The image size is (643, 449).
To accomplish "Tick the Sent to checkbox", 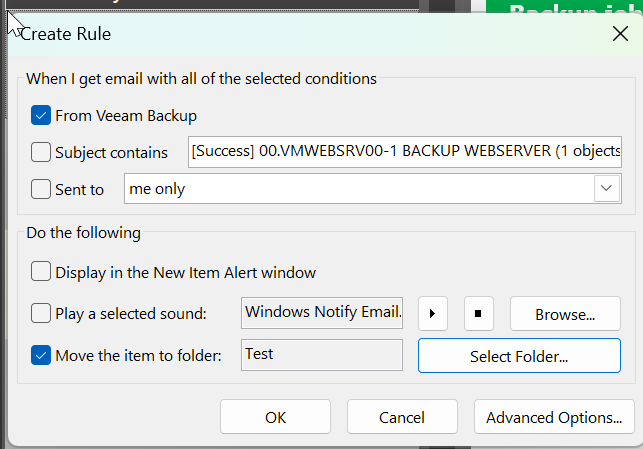I will pyautogui.click(x=41, y=188).
